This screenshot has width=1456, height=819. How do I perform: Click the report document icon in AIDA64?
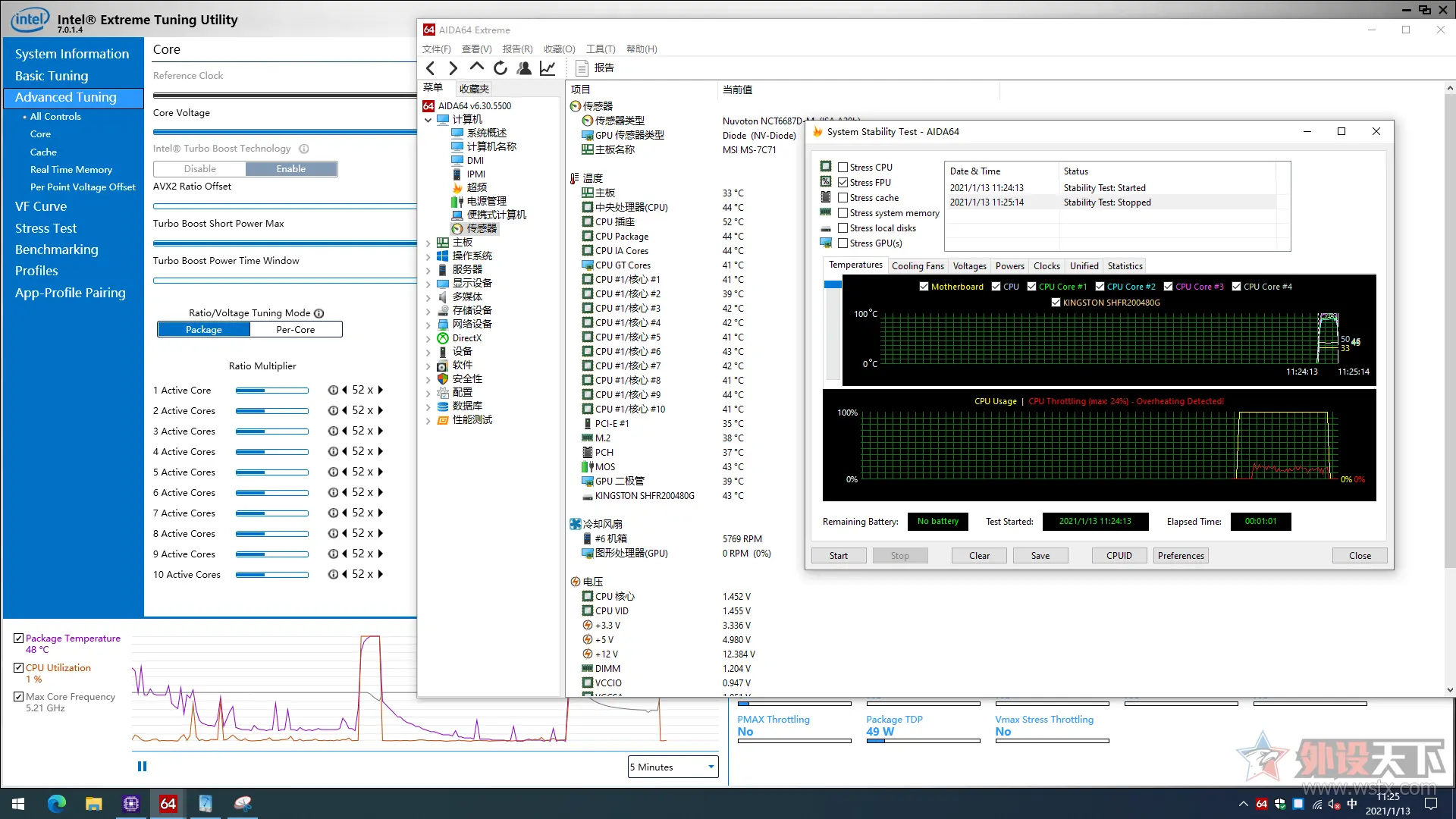point(582,68)
